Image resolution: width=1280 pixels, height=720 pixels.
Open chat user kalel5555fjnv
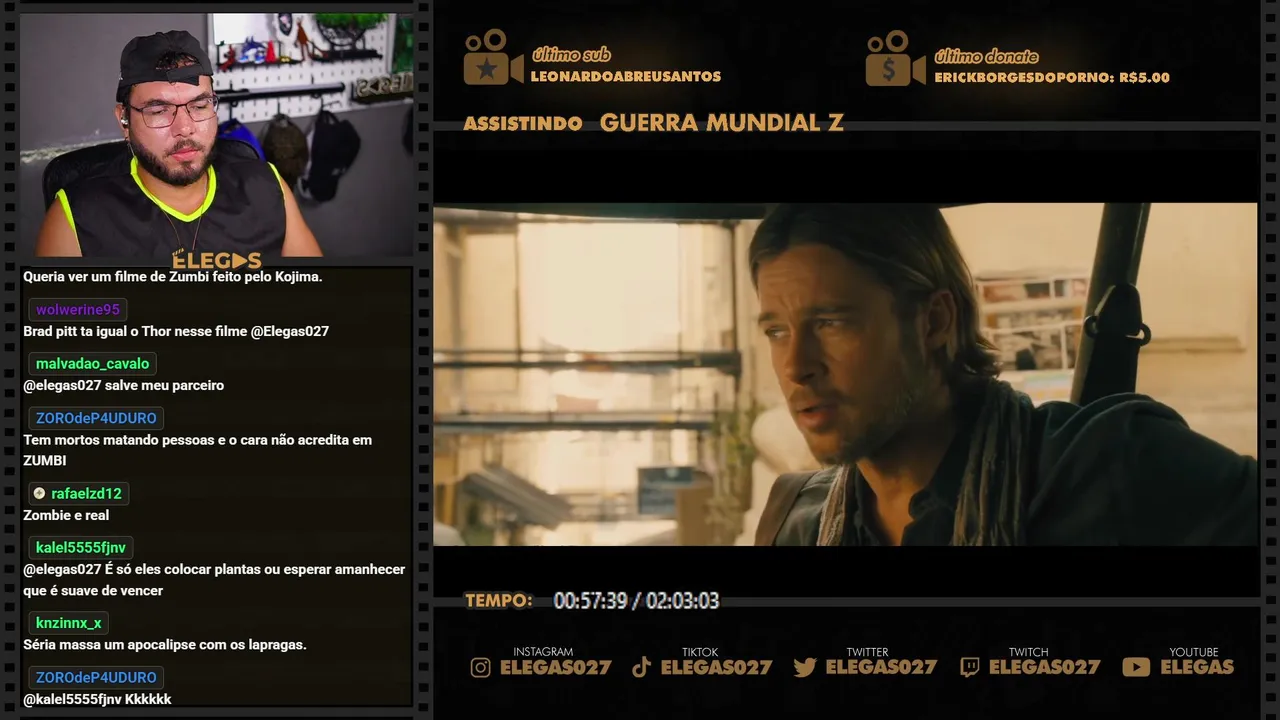pos(81,548)
